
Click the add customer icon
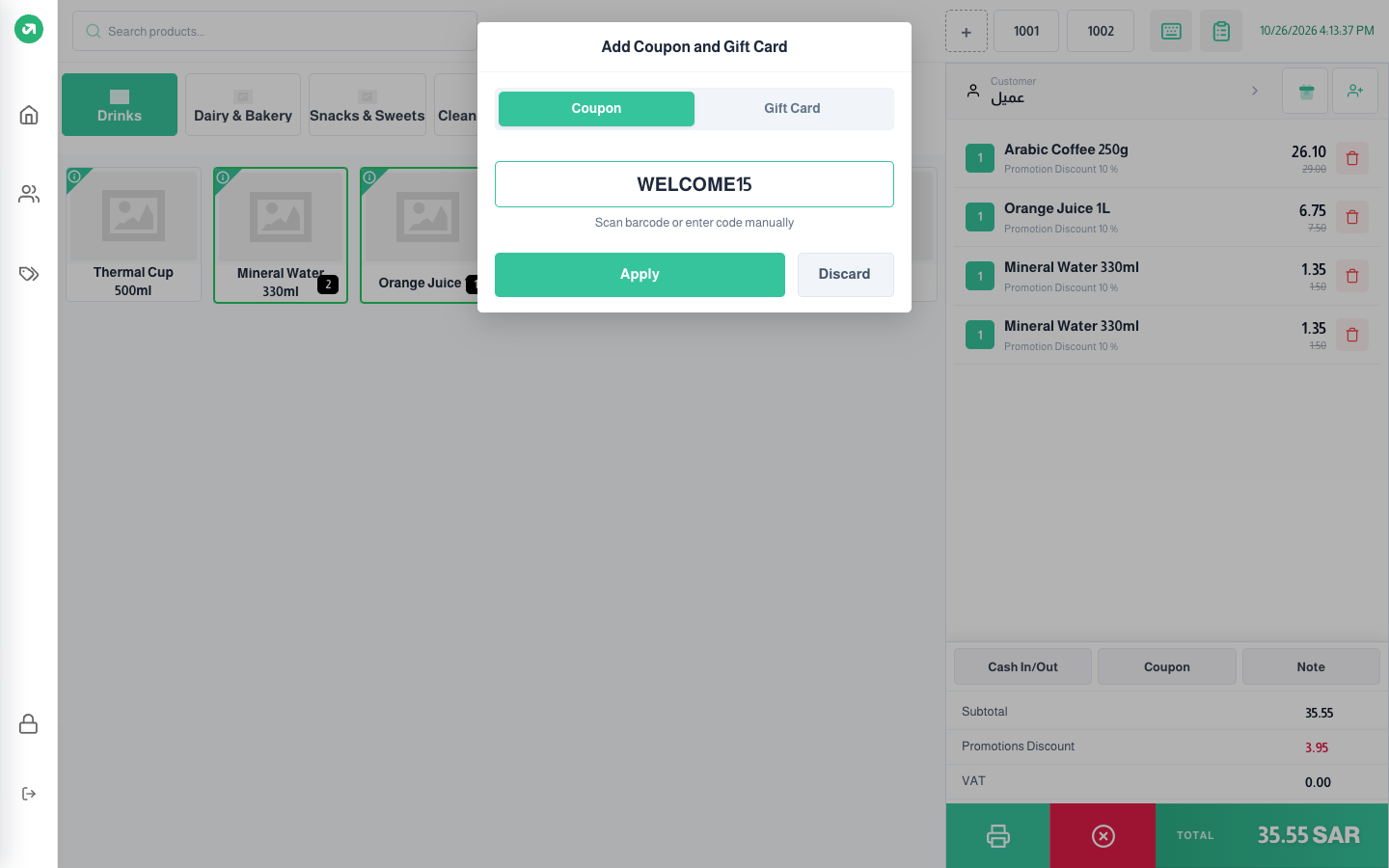click(x=1355, y=91)
